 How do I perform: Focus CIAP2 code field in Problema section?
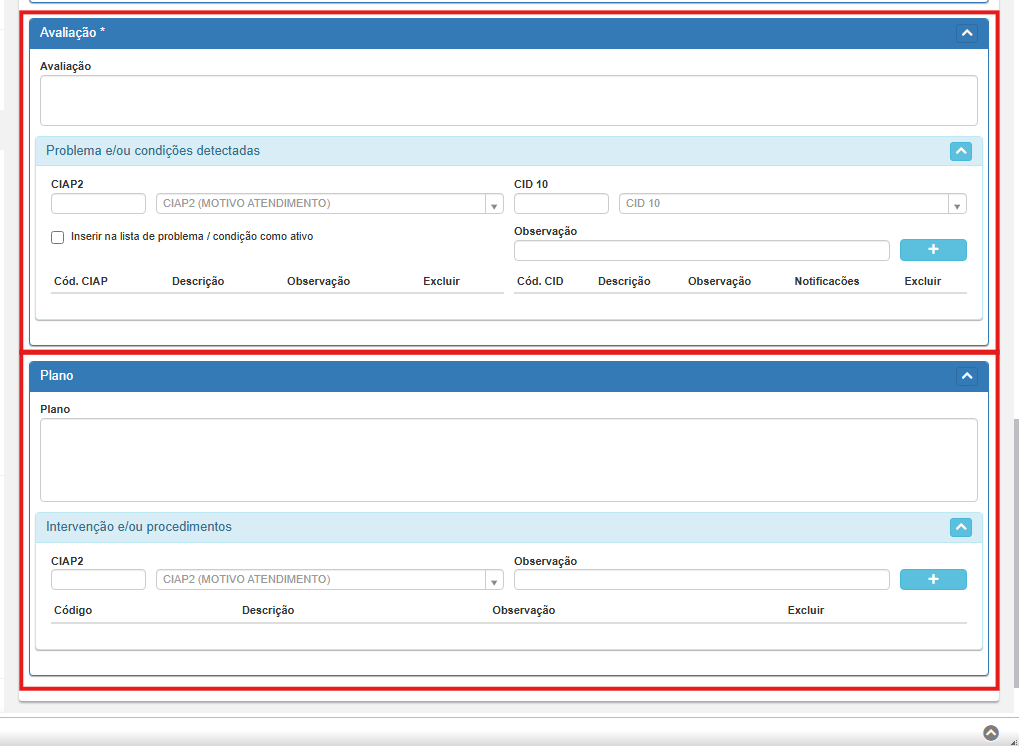pos(98,204)
